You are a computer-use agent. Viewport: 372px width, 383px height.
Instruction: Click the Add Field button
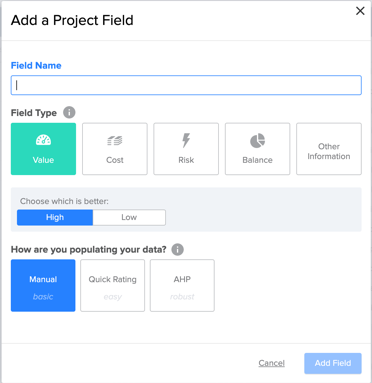[333, 363]
